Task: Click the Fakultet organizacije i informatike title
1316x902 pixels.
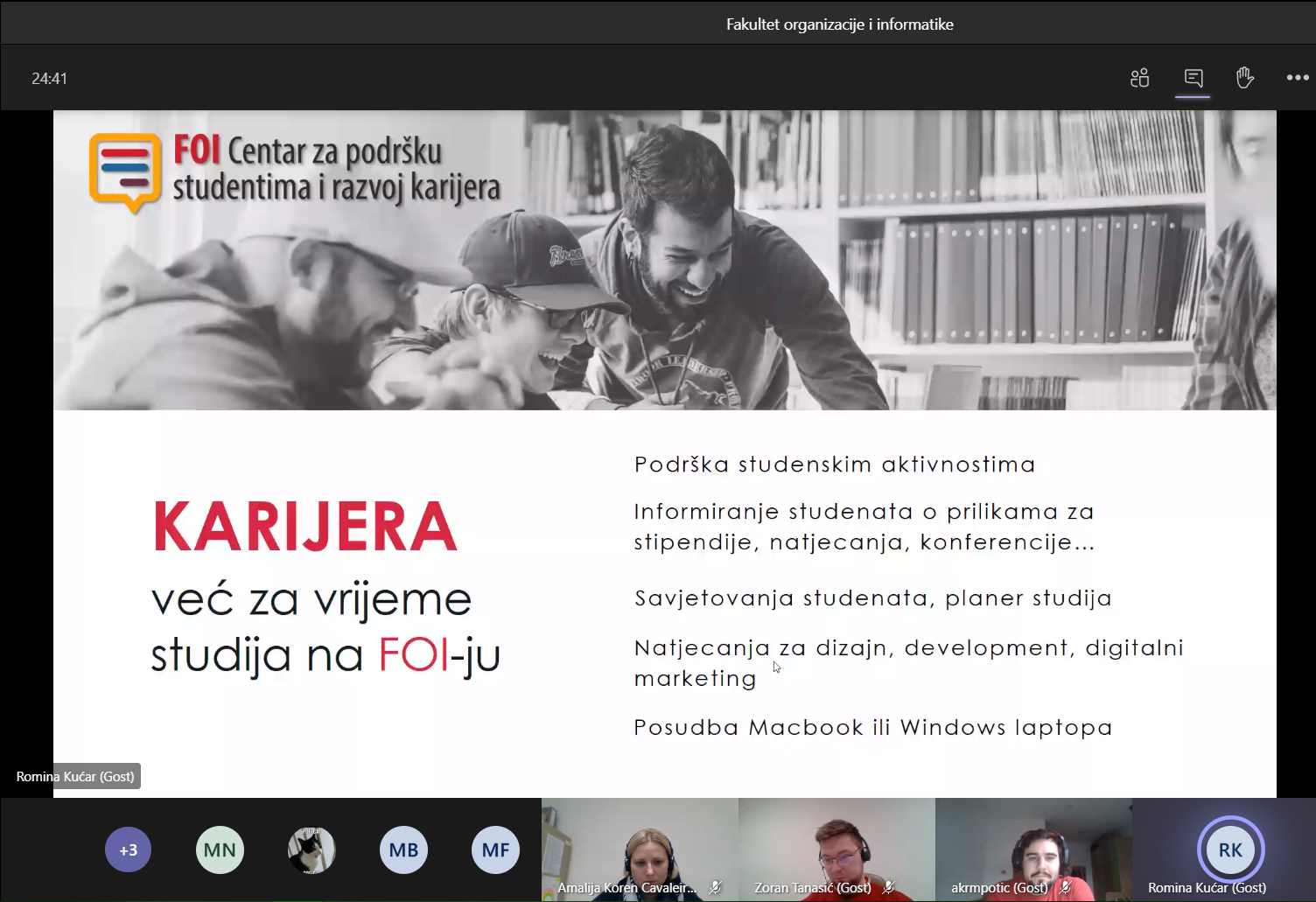Action: tap(840, 24)
